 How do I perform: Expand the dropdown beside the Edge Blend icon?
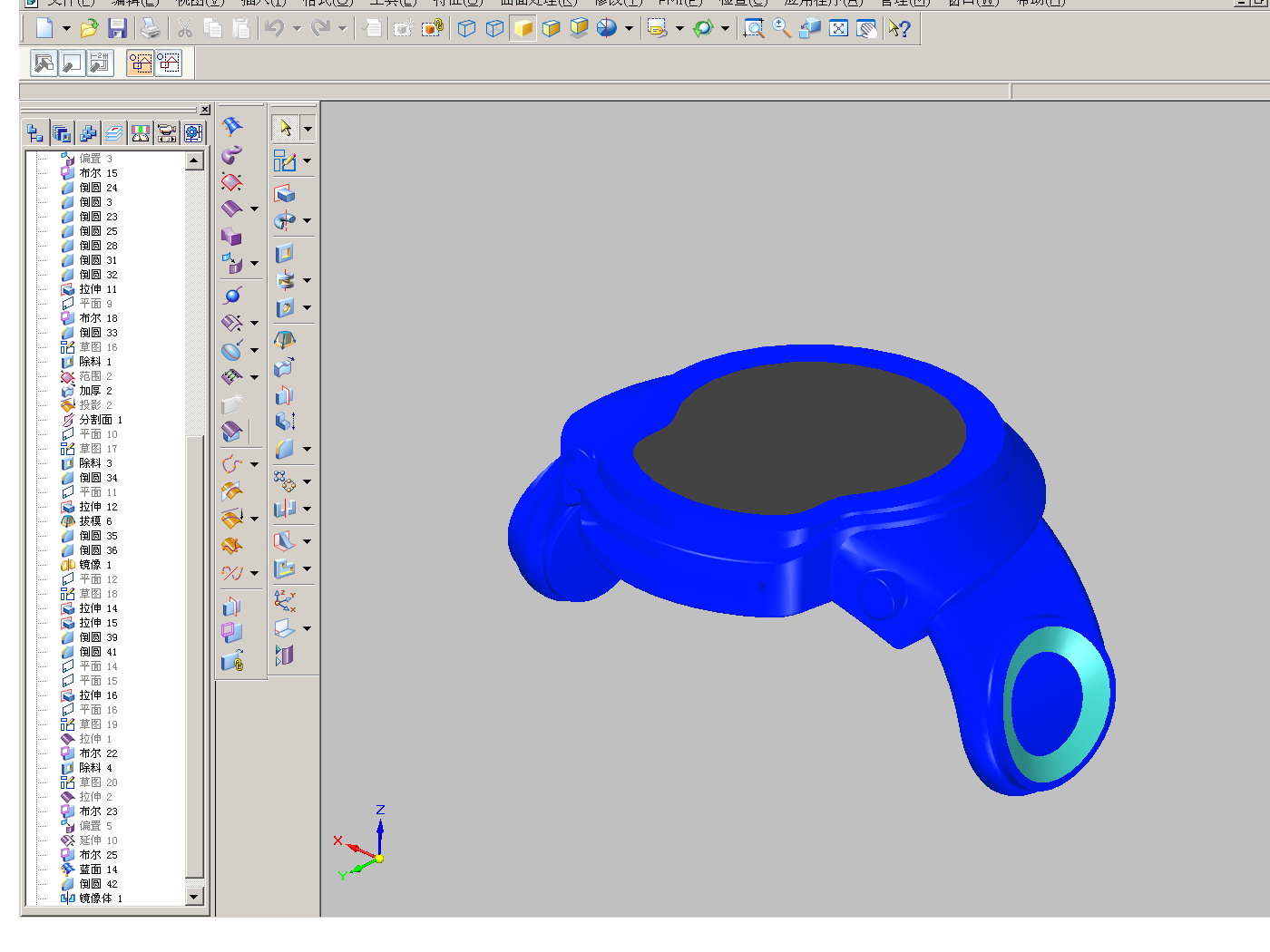308,449
